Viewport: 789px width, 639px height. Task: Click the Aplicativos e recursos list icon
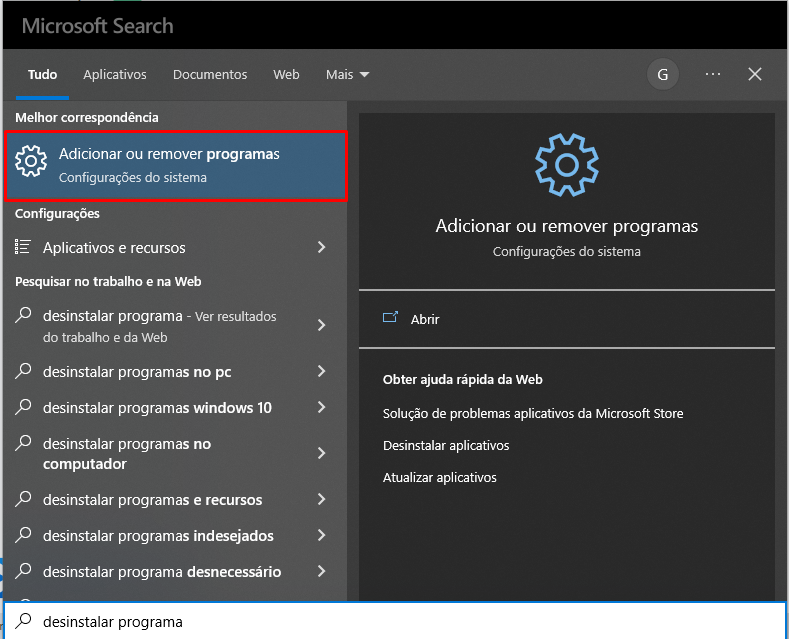coord(23,247)
